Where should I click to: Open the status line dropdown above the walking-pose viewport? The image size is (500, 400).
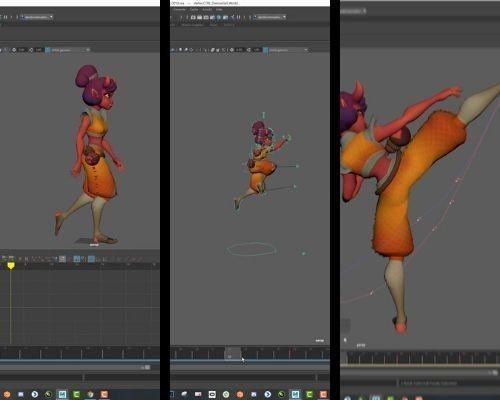[37, 17]
